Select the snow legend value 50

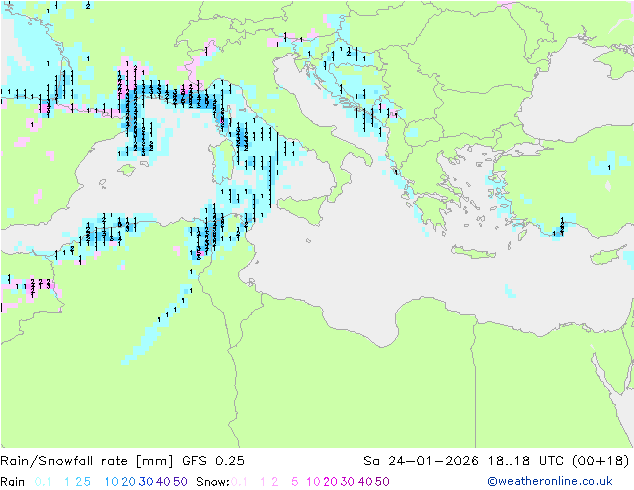pyautogui.click(x=382, y=482)
